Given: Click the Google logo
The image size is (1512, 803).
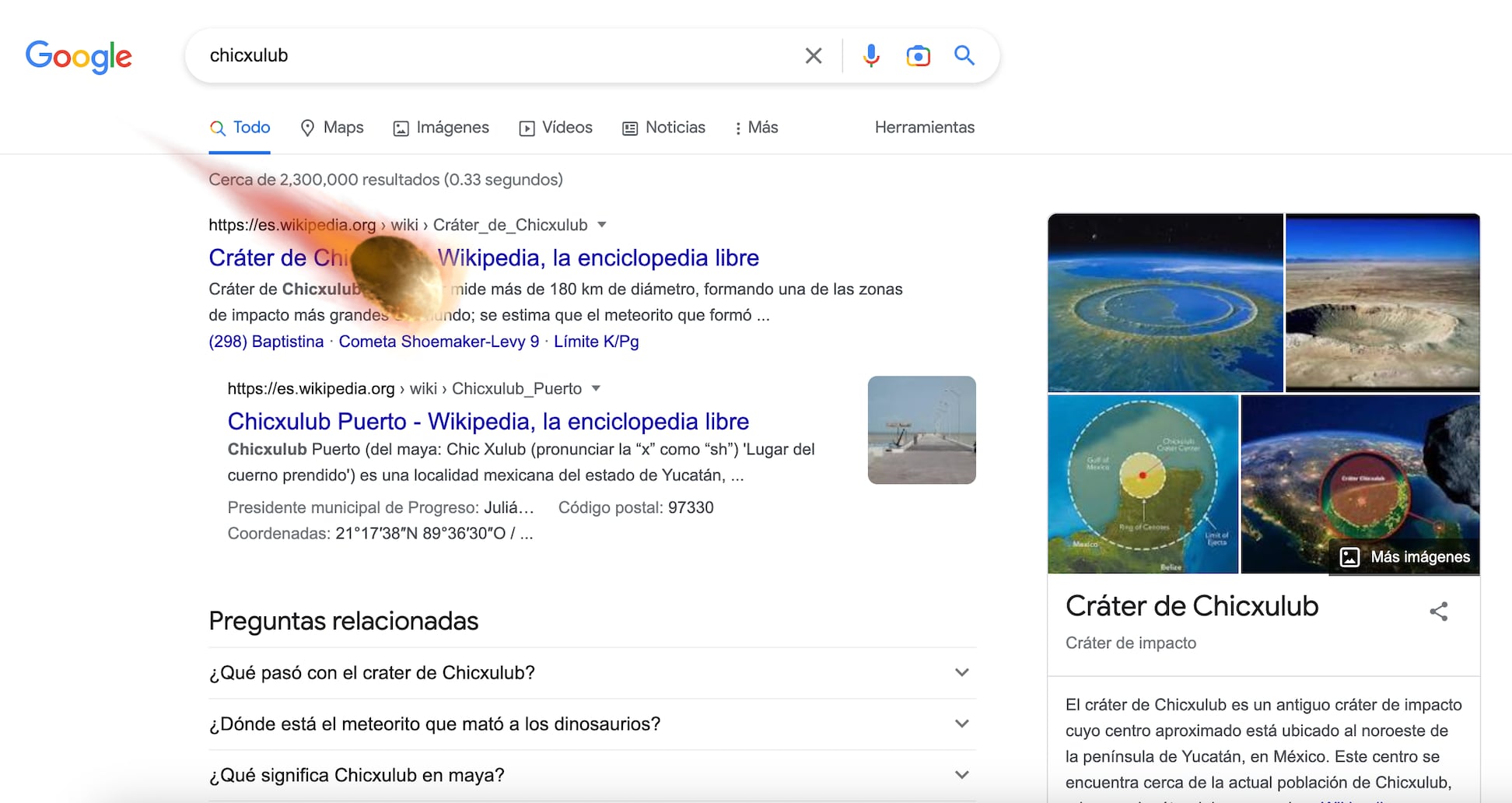Looking at the screenshot, I should coord(79,56).
